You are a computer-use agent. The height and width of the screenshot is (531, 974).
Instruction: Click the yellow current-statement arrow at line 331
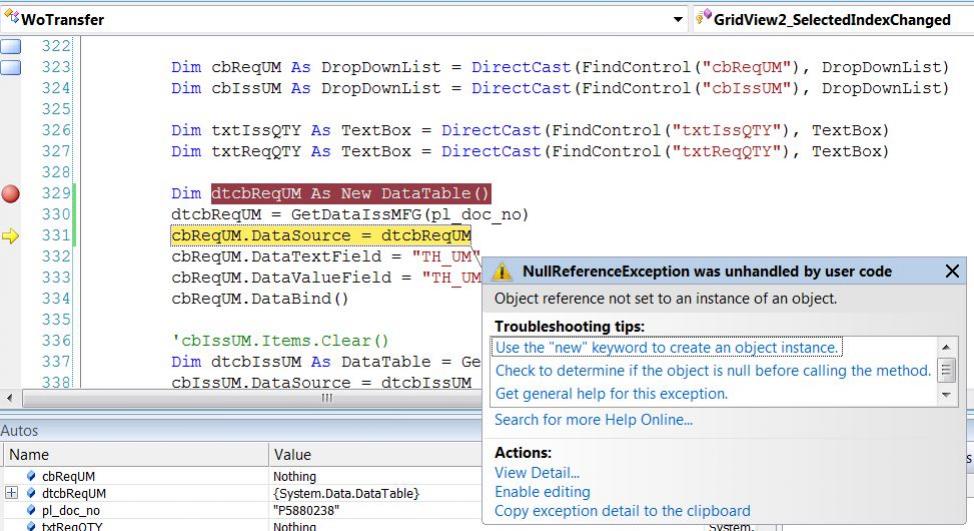(11, 236)
